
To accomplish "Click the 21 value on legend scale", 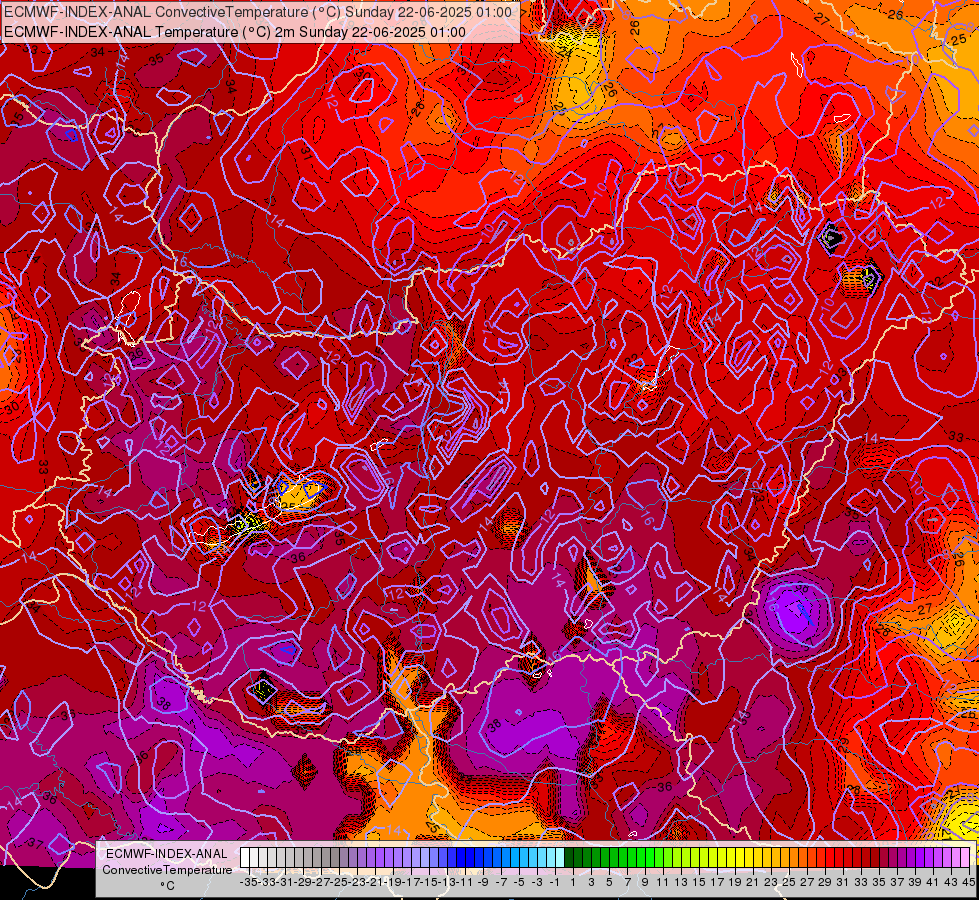I will point(753,883).
